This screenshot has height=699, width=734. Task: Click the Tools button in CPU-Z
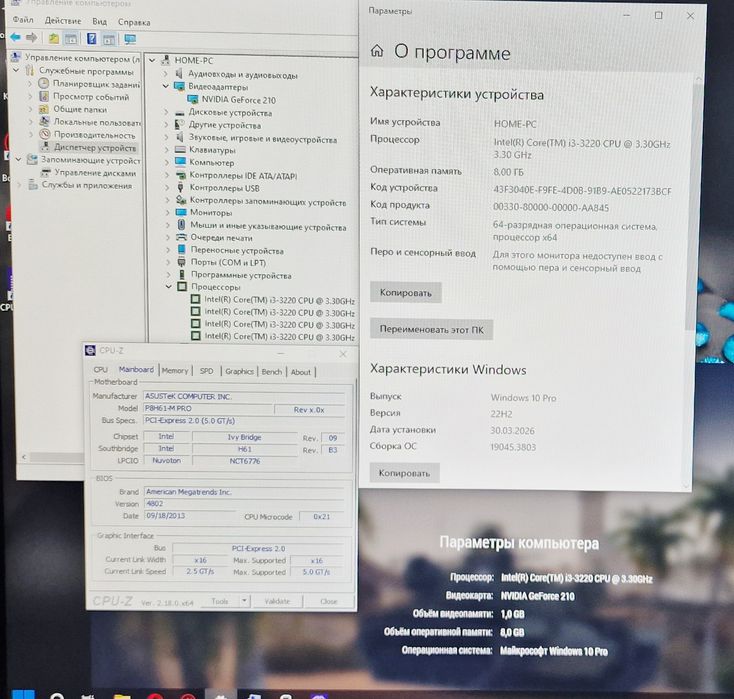(x=220, y=601)
